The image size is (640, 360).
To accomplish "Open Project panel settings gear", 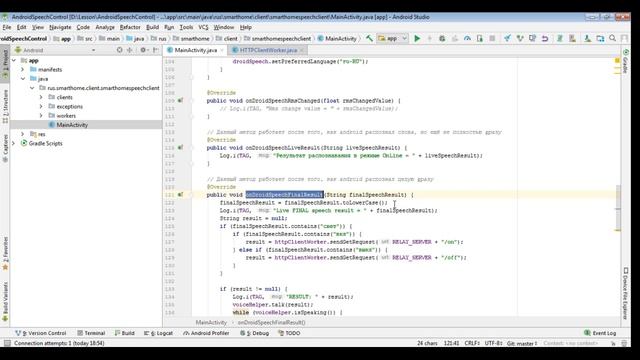I will pos(143,50).
